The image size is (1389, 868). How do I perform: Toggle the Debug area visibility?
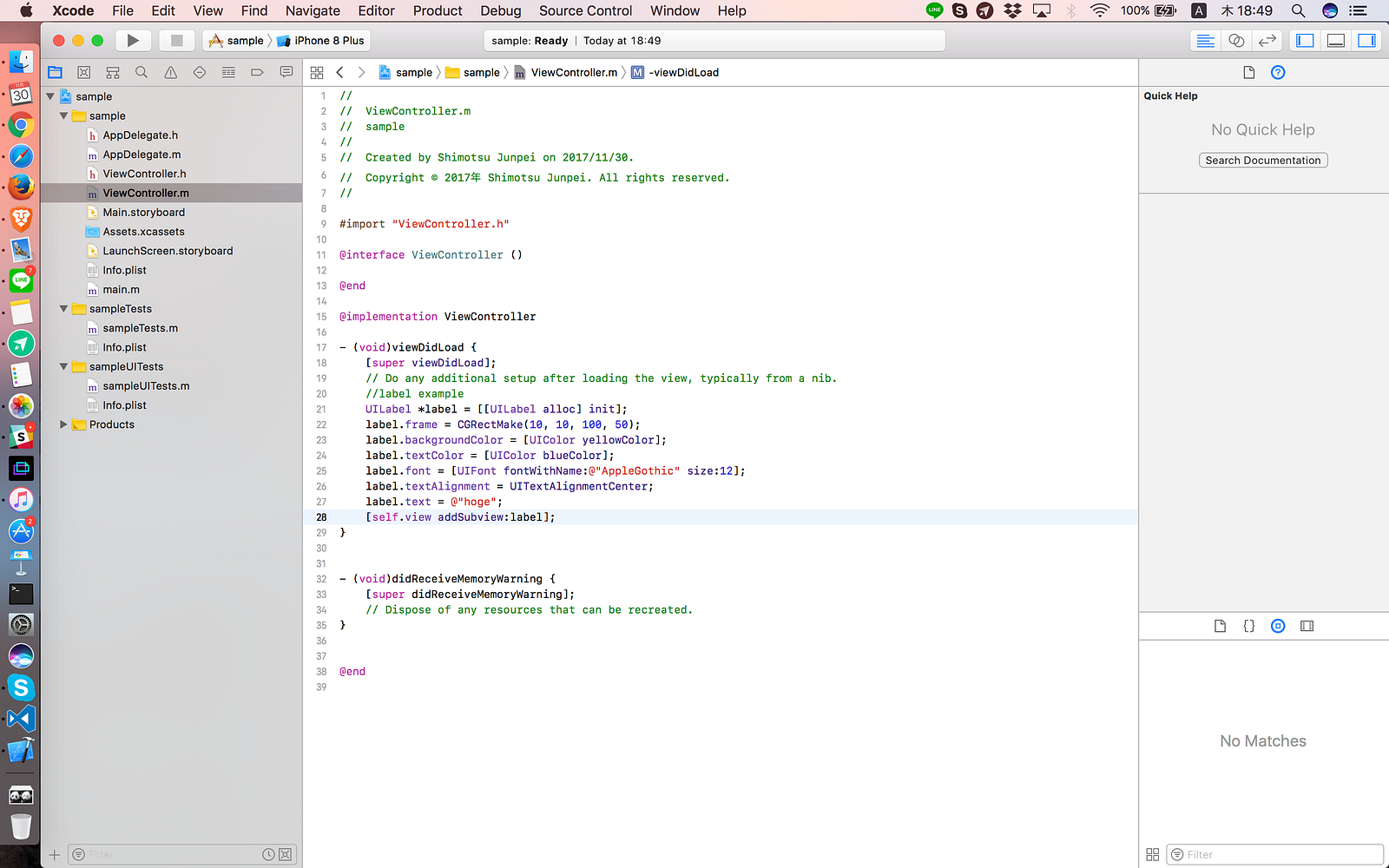[x=1336, y=41]
